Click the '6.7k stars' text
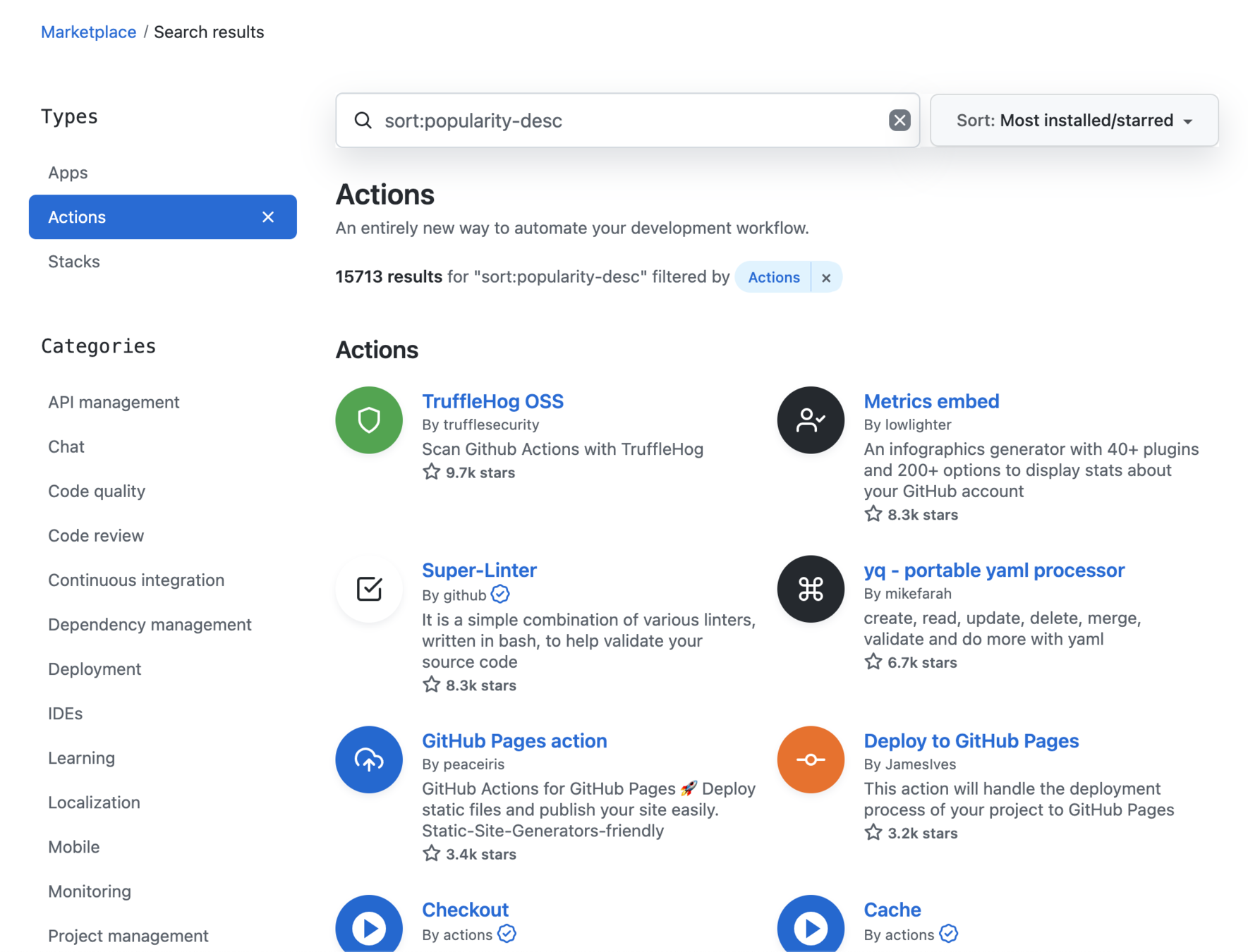The image size is (1248, 952). coord(922,662)
